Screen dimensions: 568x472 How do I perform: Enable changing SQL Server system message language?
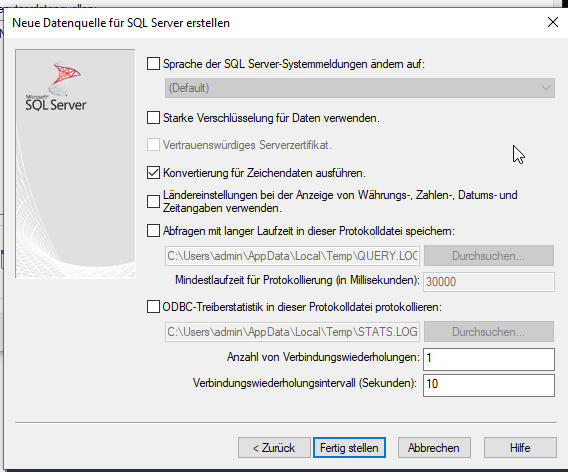coord(153,64)
